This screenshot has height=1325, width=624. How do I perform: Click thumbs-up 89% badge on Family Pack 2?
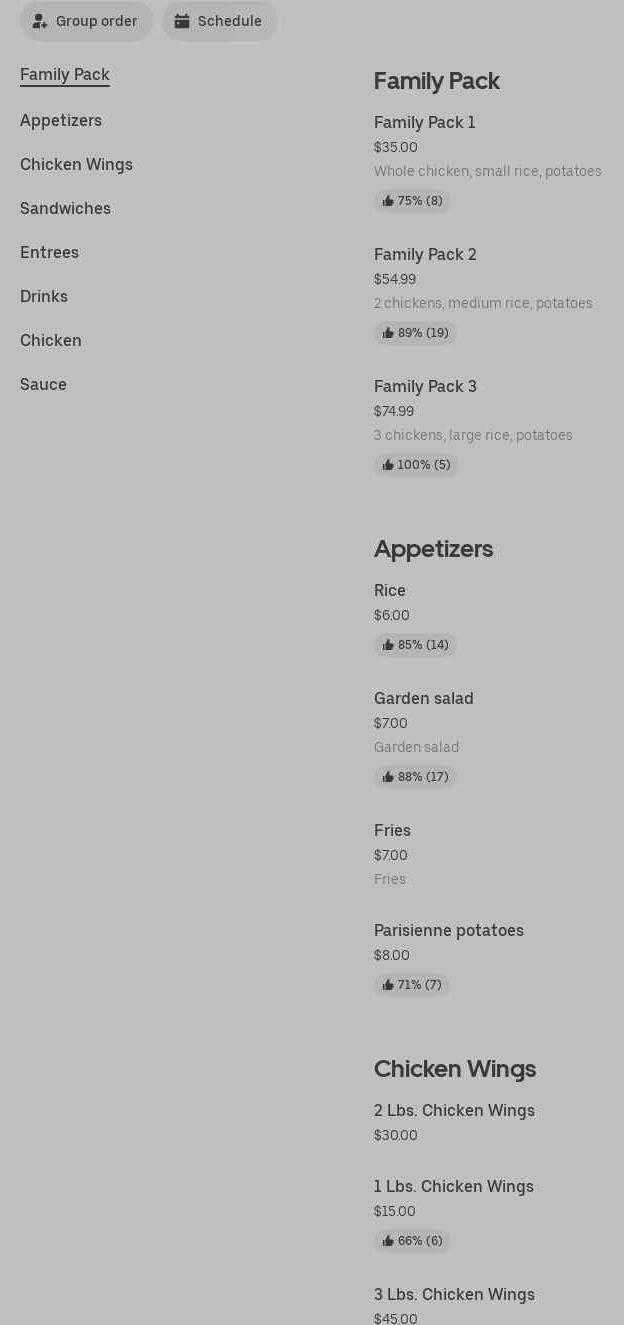coord(415,333)
